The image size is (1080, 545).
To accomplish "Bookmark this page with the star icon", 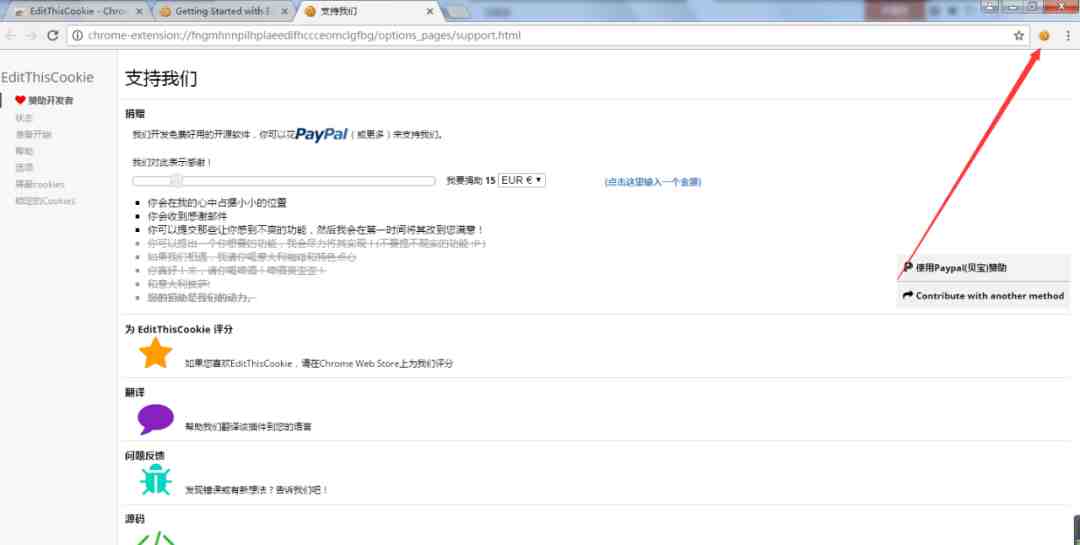I will pyautogui.click(x=1019, y=36).
